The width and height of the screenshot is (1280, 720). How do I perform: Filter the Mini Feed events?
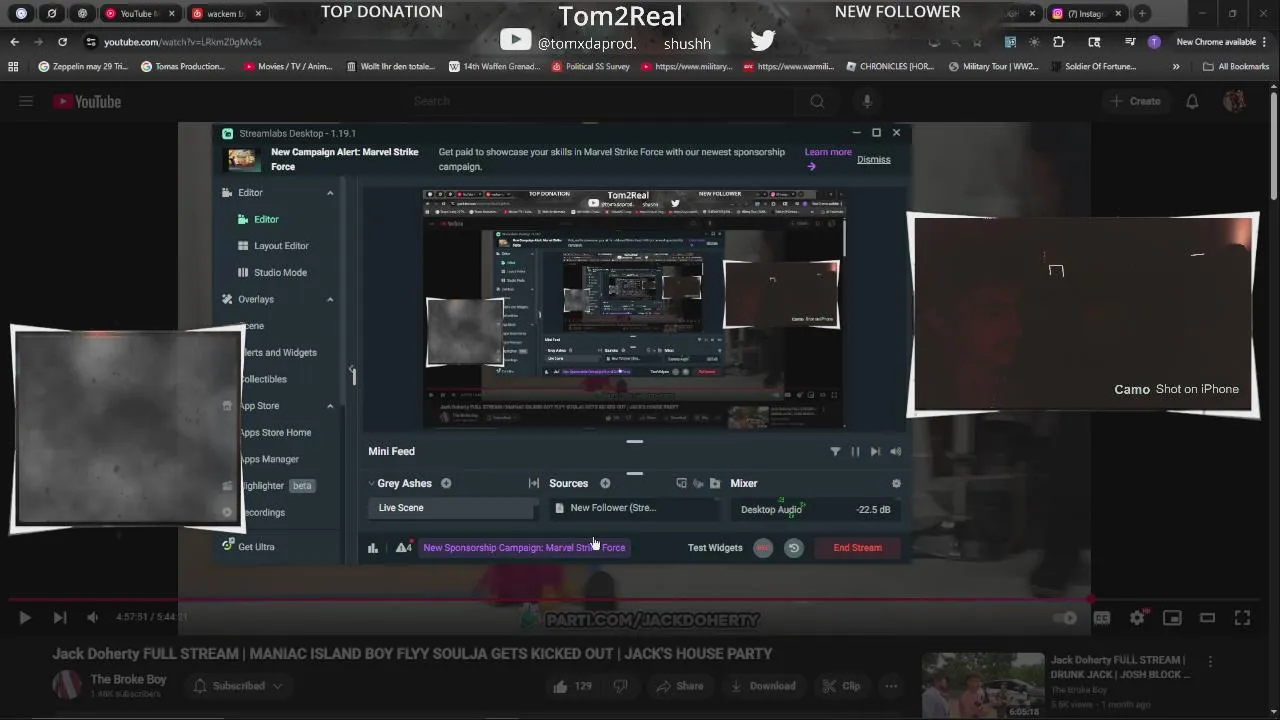click(835, 451)
